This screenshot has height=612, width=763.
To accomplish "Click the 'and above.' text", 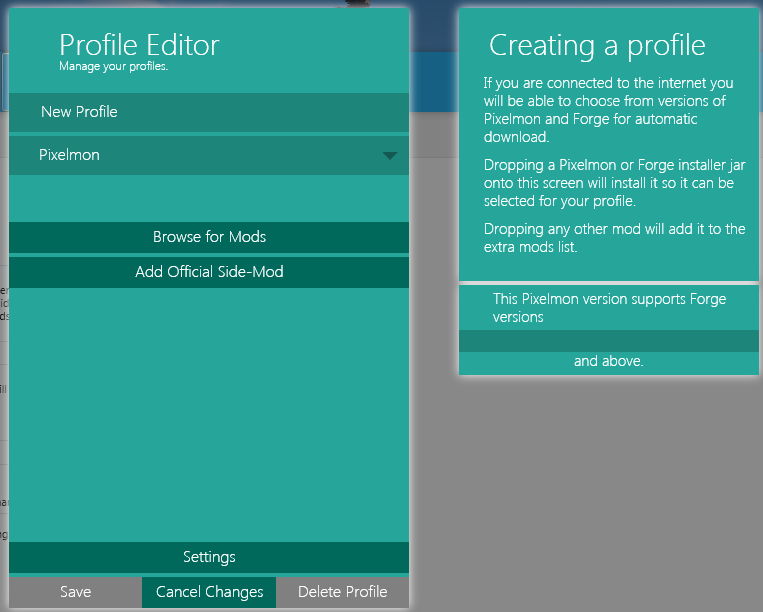I will point(608,361).
